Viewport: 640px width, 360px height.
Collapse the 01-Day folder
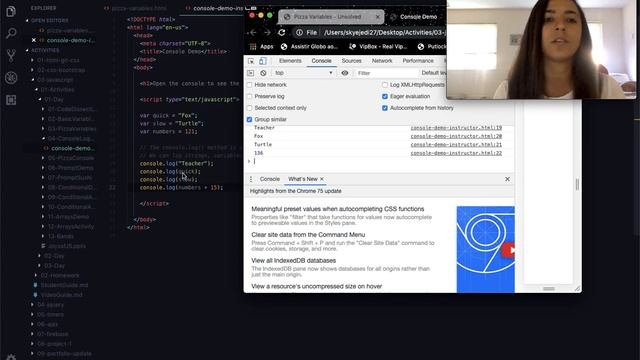point(53,99)
